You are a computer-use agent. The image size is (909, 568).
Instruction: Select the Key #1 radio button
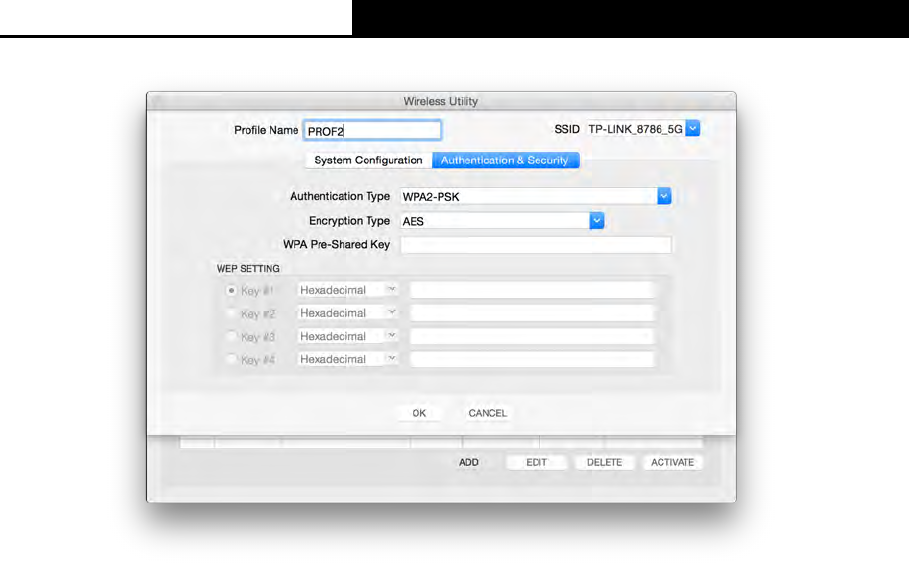(x=231, y=290)
